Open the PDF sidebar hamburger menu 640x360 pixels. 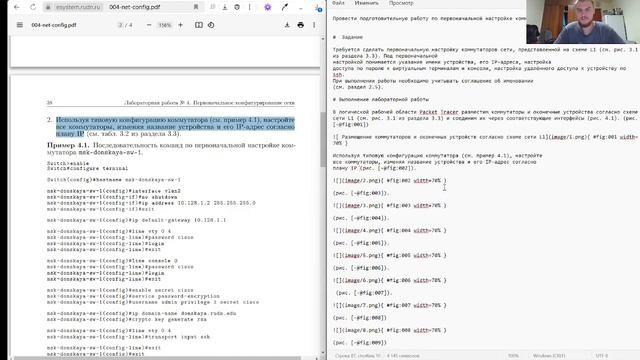[x=20, y=25]
